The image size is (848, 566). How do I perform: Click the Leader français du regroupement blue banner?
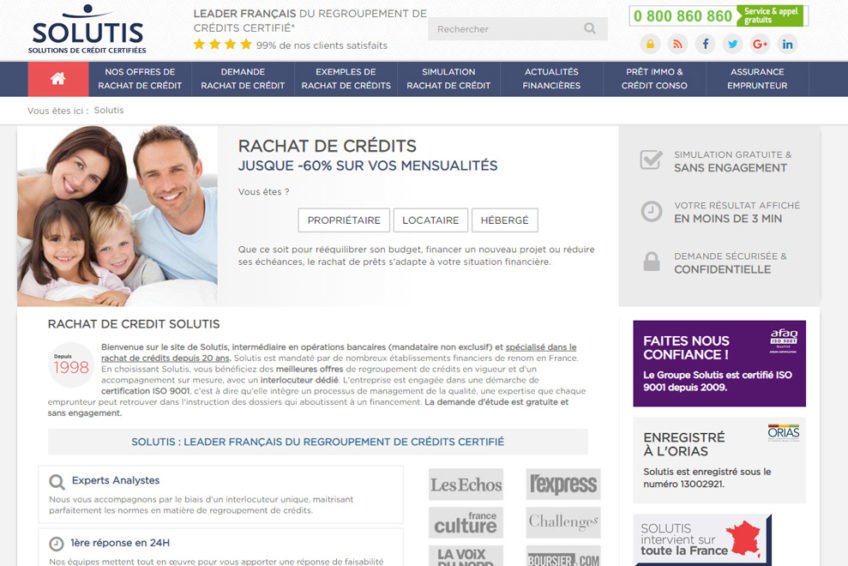pyautogui.click(x=317, y=442)
